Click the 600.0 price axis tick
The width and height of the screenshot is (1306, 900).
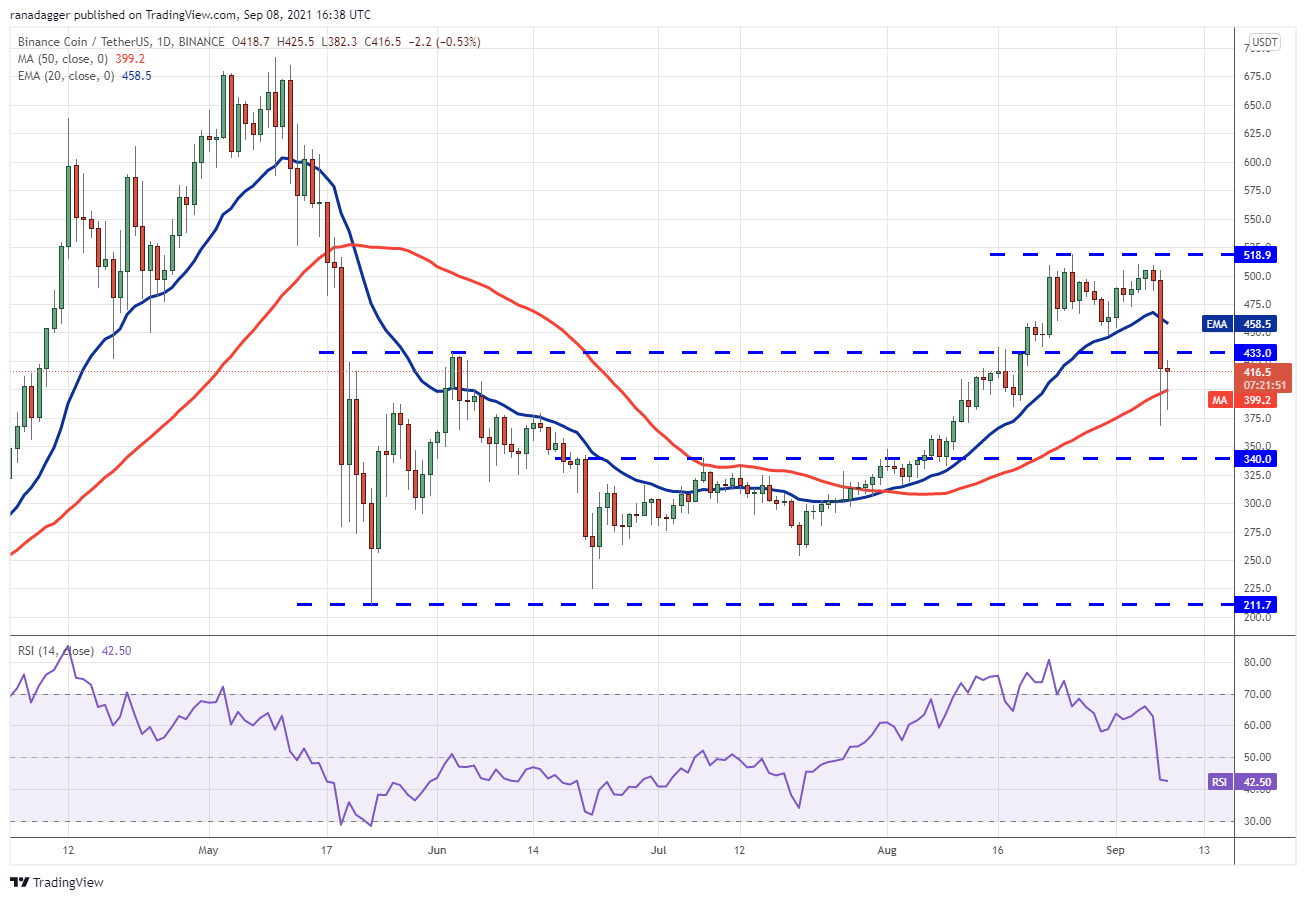coord(1258,162)
